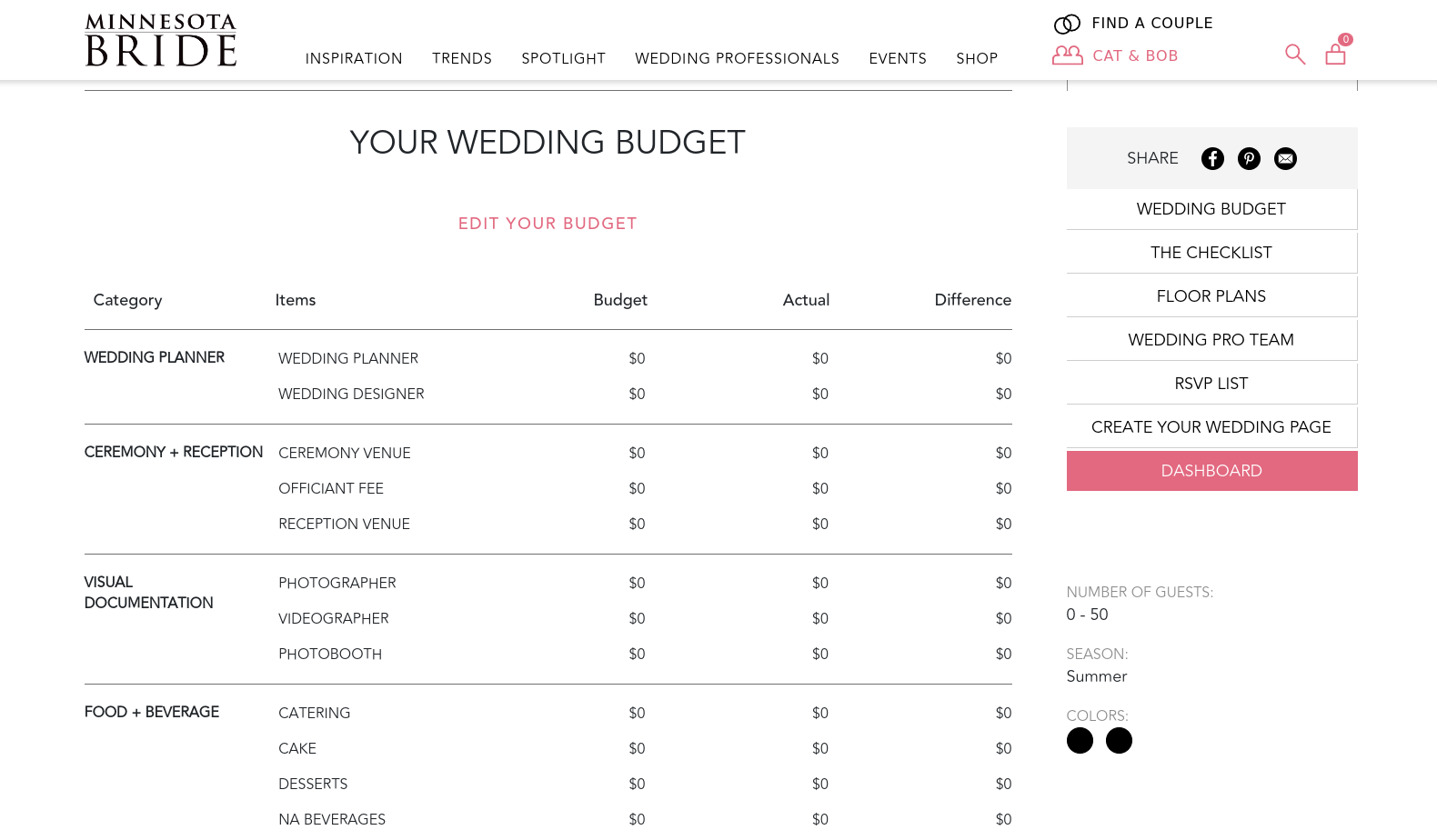Click the Items column header
1437x840 pixels.
coord(296,300)
